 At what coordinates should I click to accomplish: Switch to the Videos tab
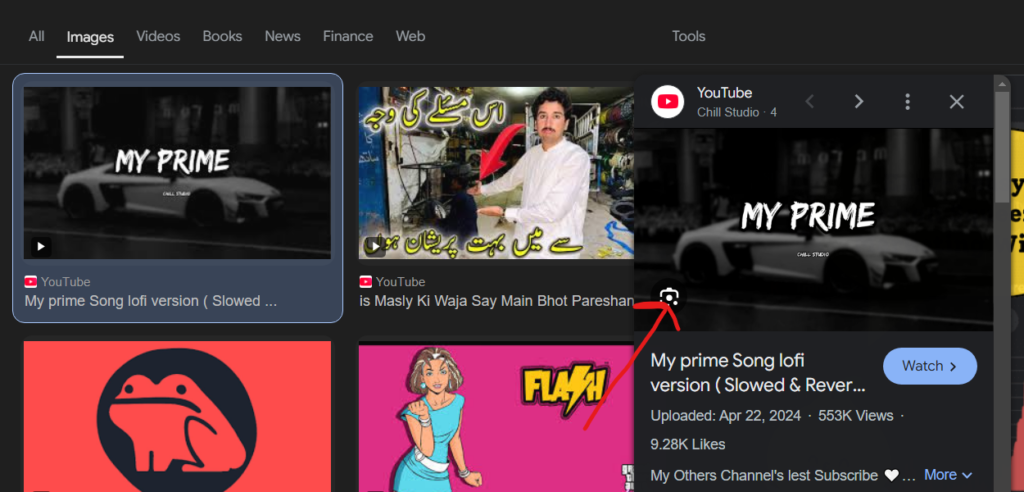point(158,37)
